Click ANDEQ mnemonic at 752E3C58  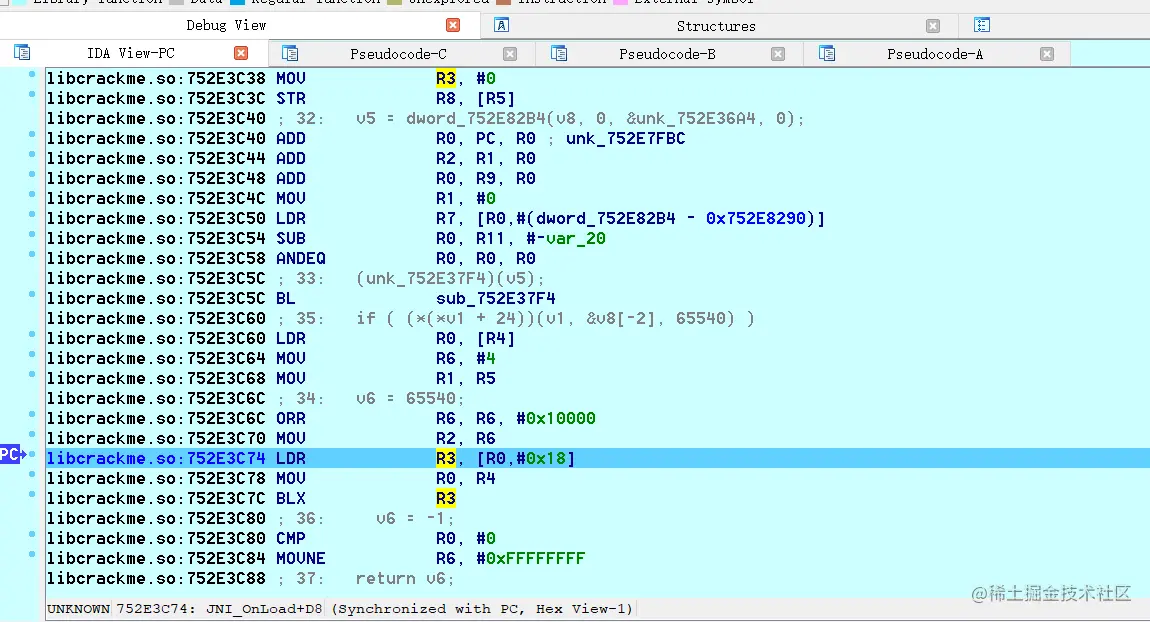pyautogui.click(x=301, y=258)
